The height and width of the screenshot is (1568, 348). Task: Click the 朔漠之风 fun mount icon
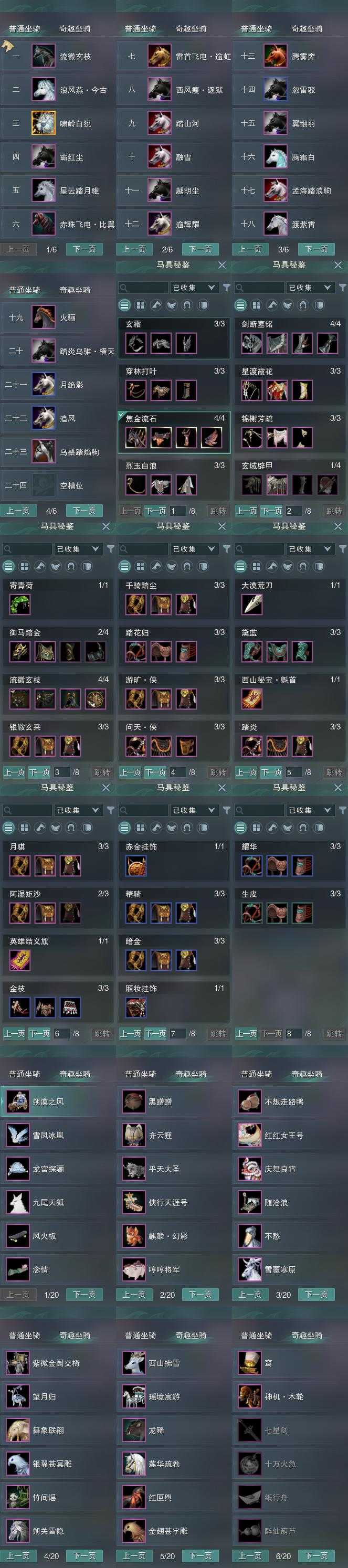[17, 1101]
